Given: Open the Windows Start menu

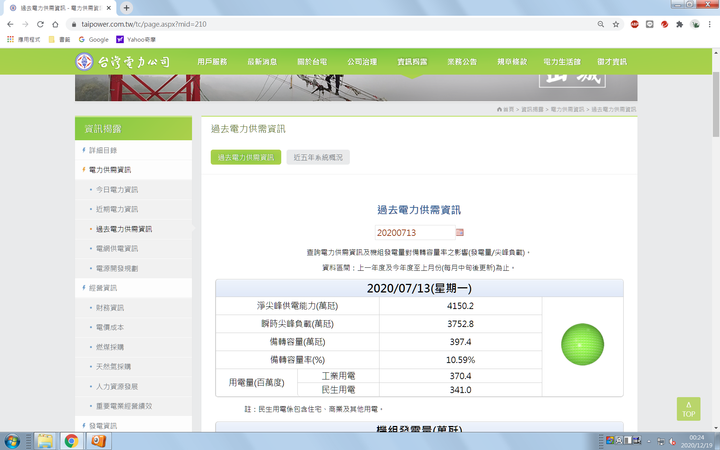Looking at the screenshot, I should (x=11, y=442).
